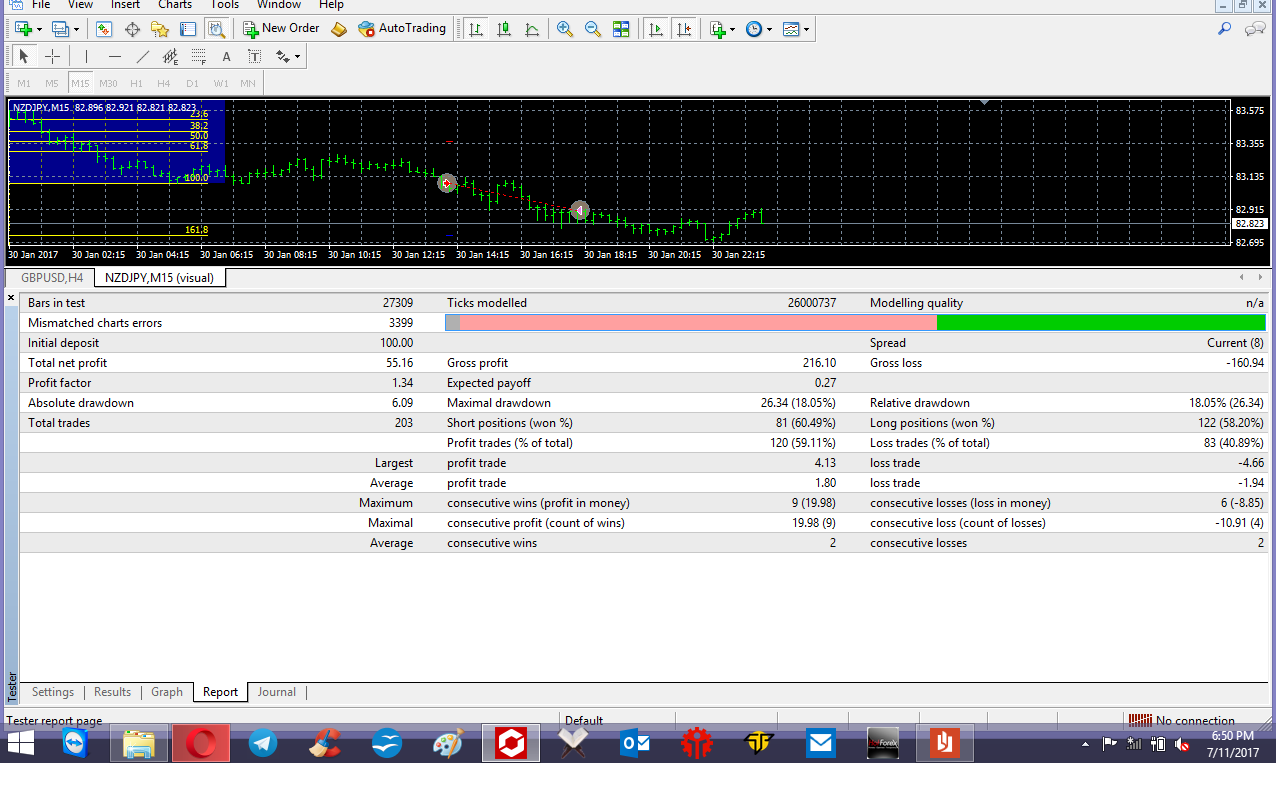Switch timeframe to W1
Screen dimensions: 1280x800
220,83
